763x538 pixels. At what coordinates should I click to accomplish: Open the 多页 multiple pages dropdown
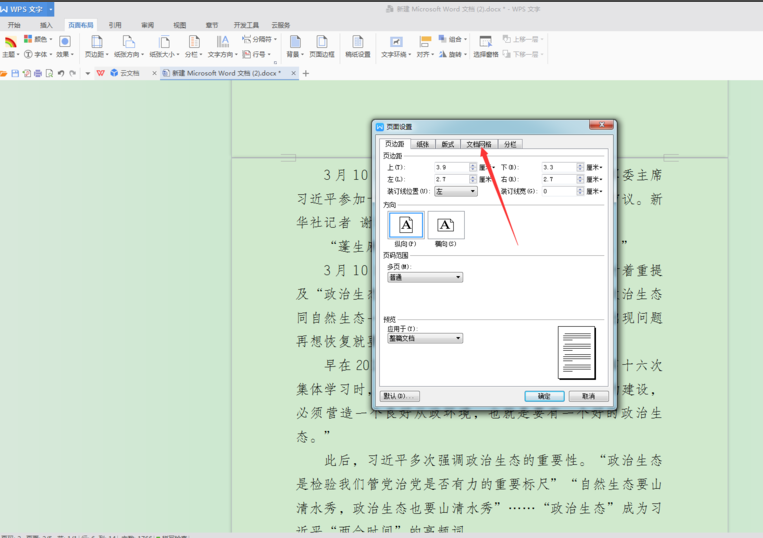425,277
